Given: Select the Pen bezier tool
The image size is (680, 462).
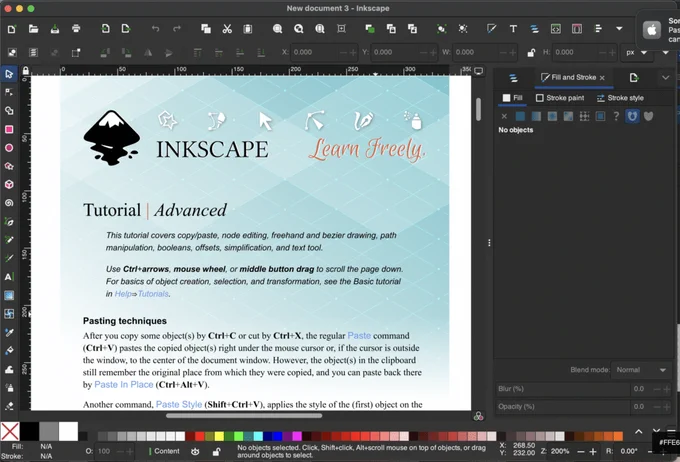Looking at the screenshot, I should coord(9,222).
